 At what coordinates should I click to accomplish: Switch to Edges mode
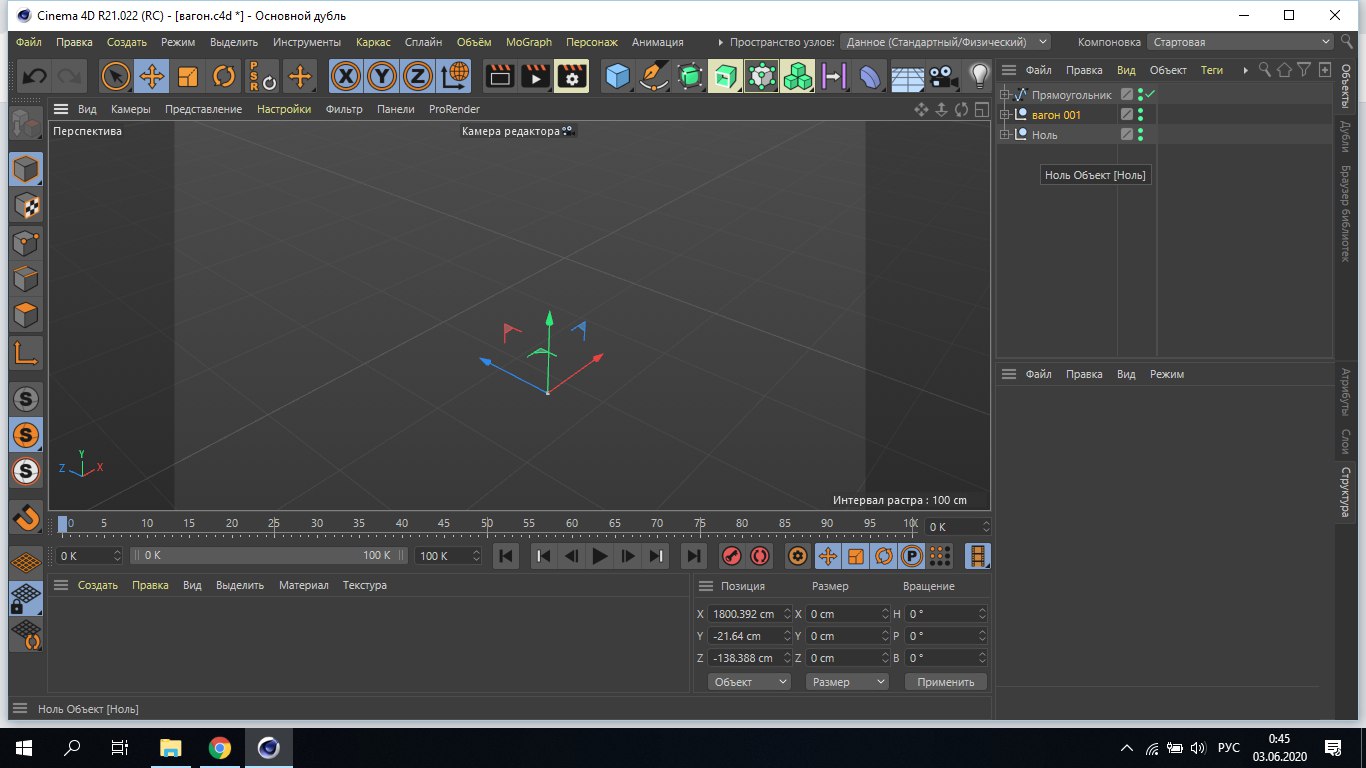[26, 279]
